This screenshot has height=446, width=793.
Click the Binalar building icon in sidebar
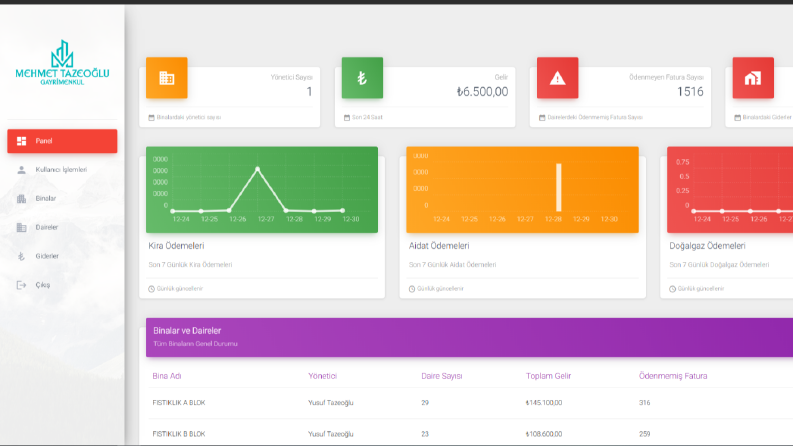coord(21,199)
